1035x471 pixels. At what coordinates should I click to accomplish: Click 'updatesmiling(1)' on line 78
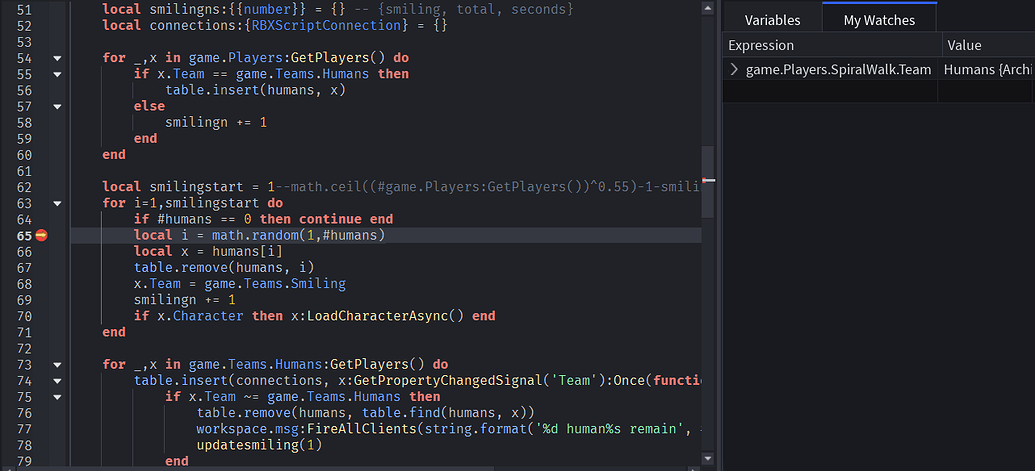pyautogui.click(x=259, y=445)
